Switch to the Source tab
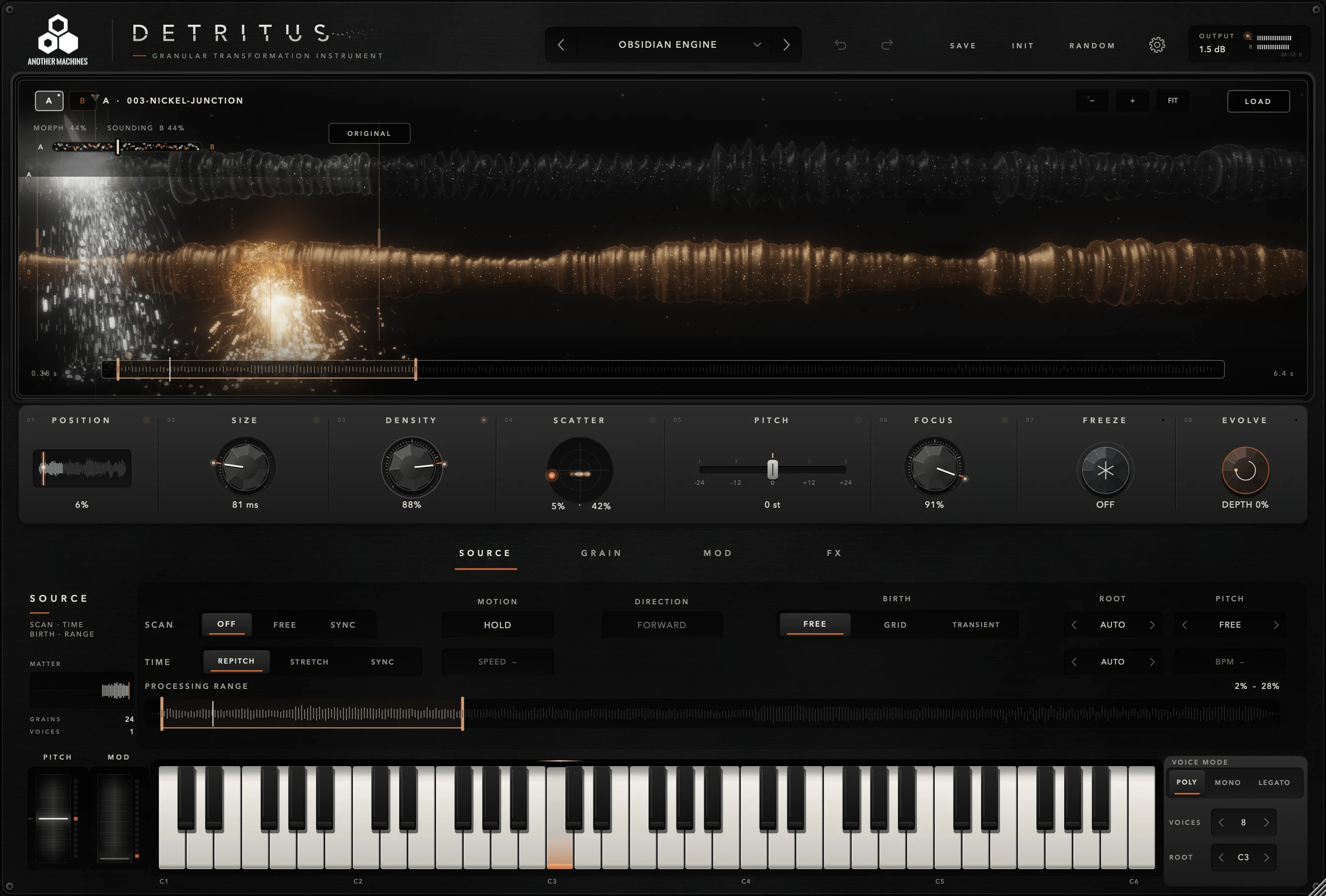Screen dimensions: 1326x896 [x=486, y=553]
